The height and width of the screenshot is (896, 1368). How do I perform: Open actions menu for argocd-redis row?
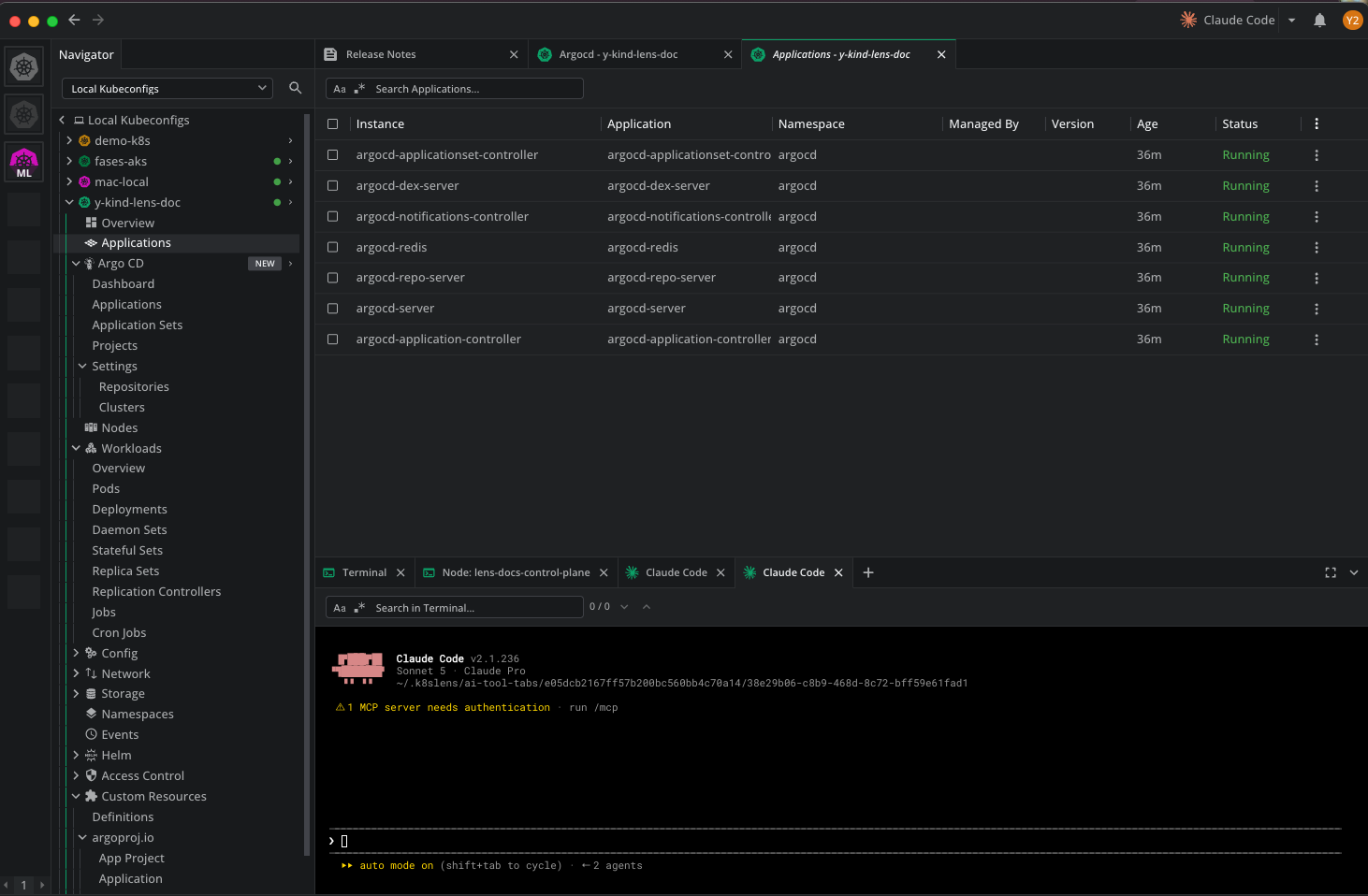tap(1317, 248)
